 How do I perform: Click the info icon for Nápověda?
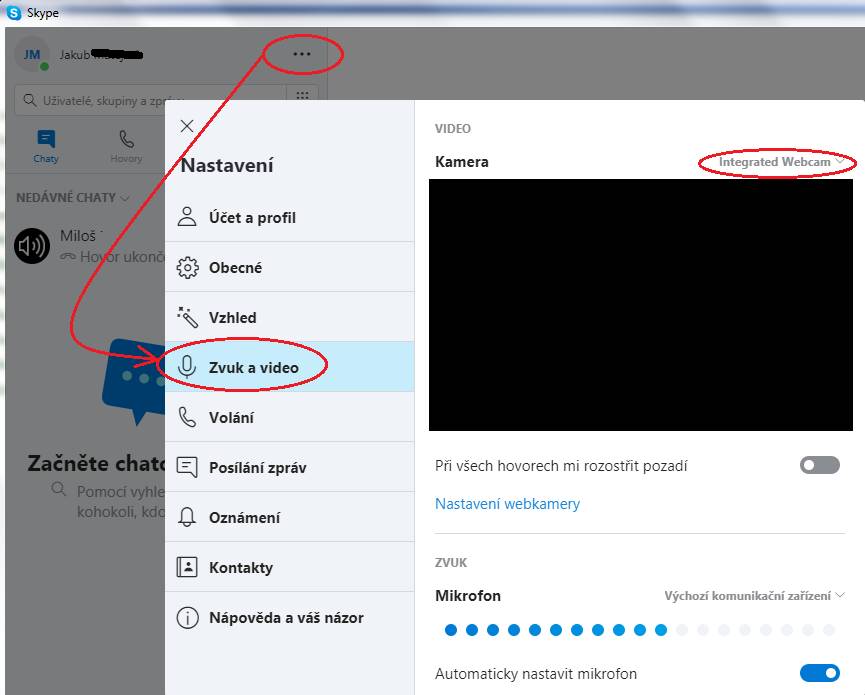point(187,618)
